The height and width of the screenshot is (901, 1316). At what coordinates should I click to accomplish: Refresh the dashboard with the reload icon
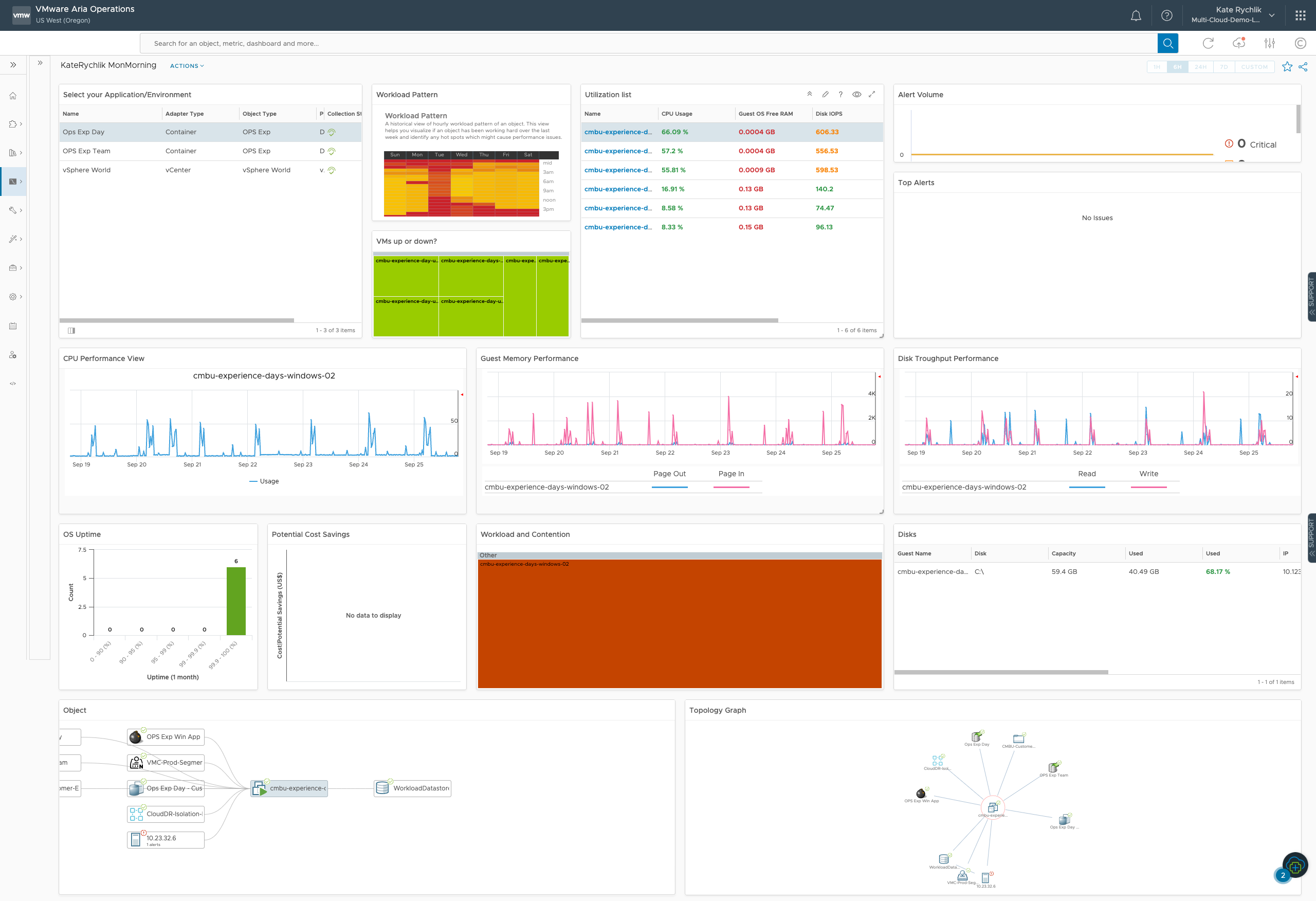tap(1209, 43)
